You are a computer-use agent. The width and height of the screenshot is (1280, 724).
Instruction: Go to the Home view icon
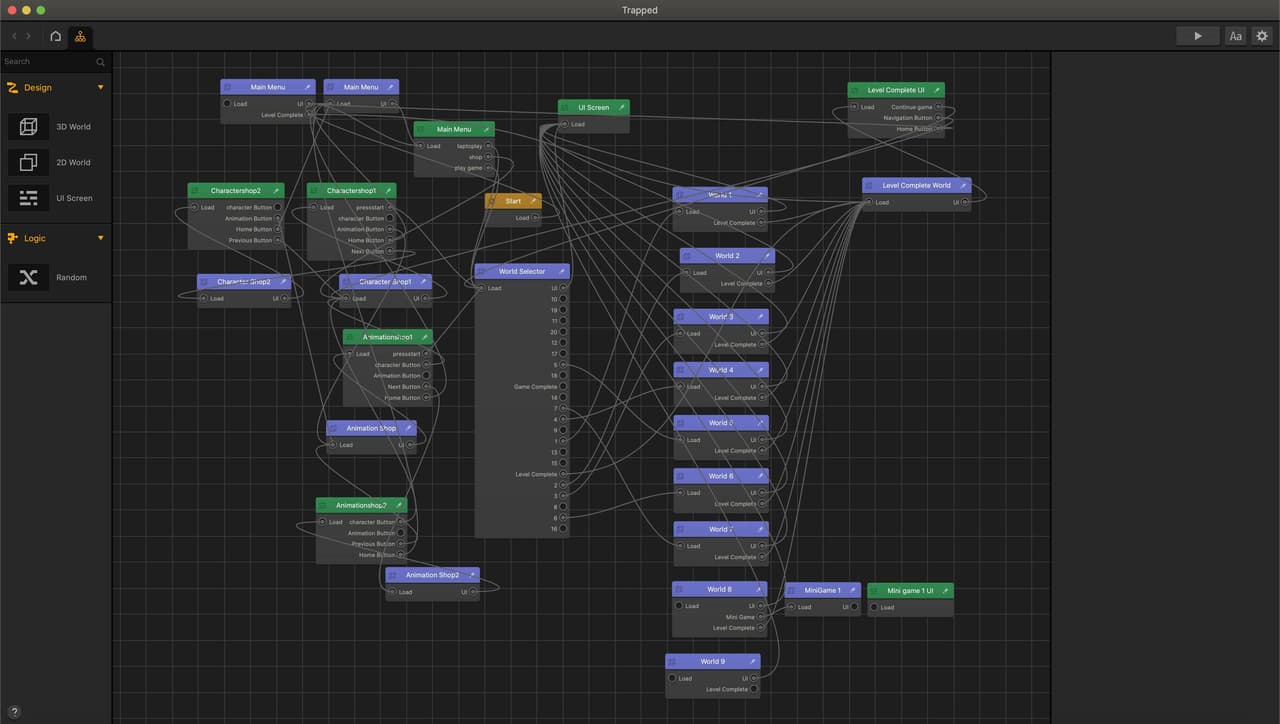tap(55, 36)
